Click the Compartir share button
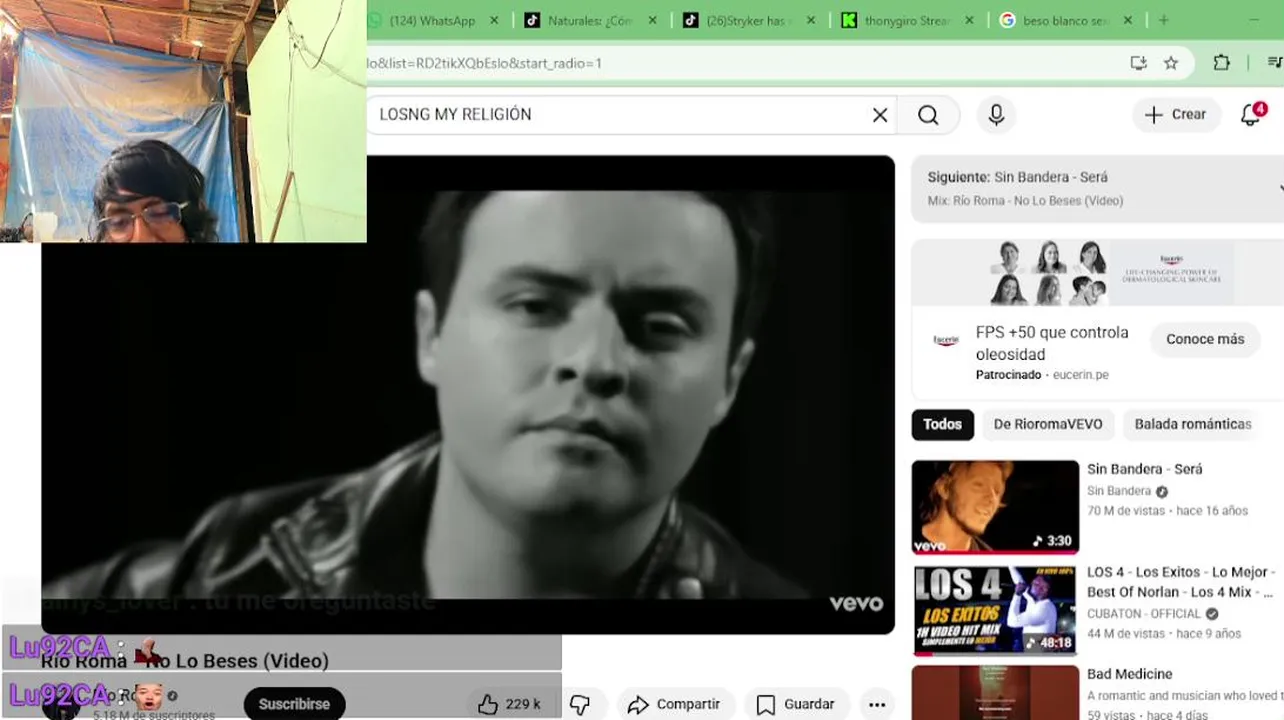The image size is (1284, 720). click(x=675, y=704)
